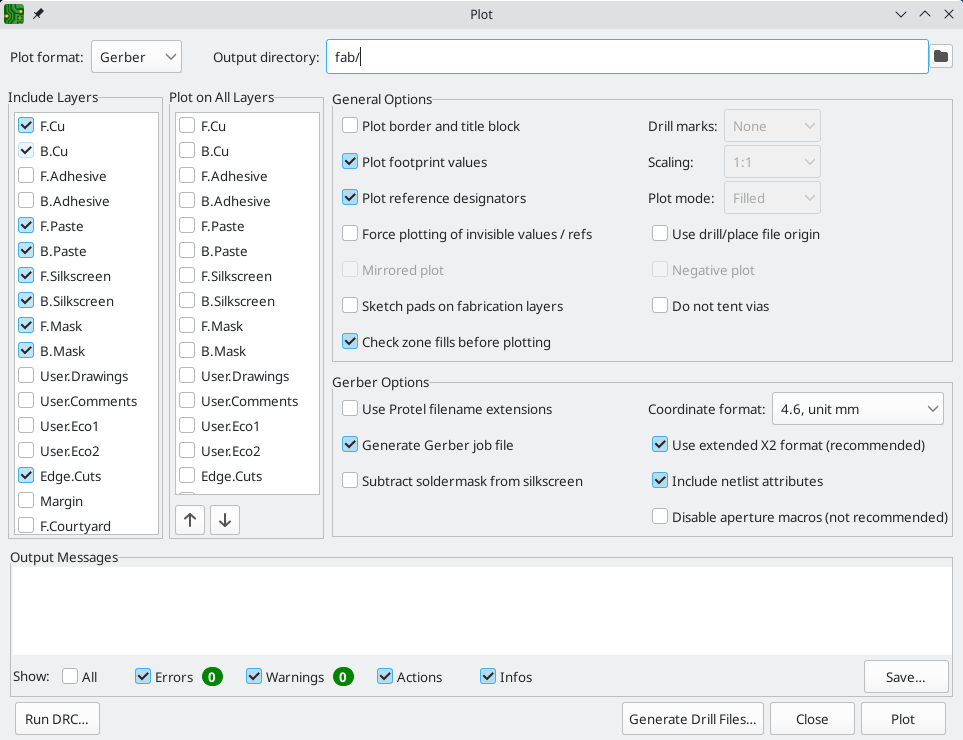Toggle Include netlist attributes
This screenshot has width=963, height=740.
click(x=660, y=481)
